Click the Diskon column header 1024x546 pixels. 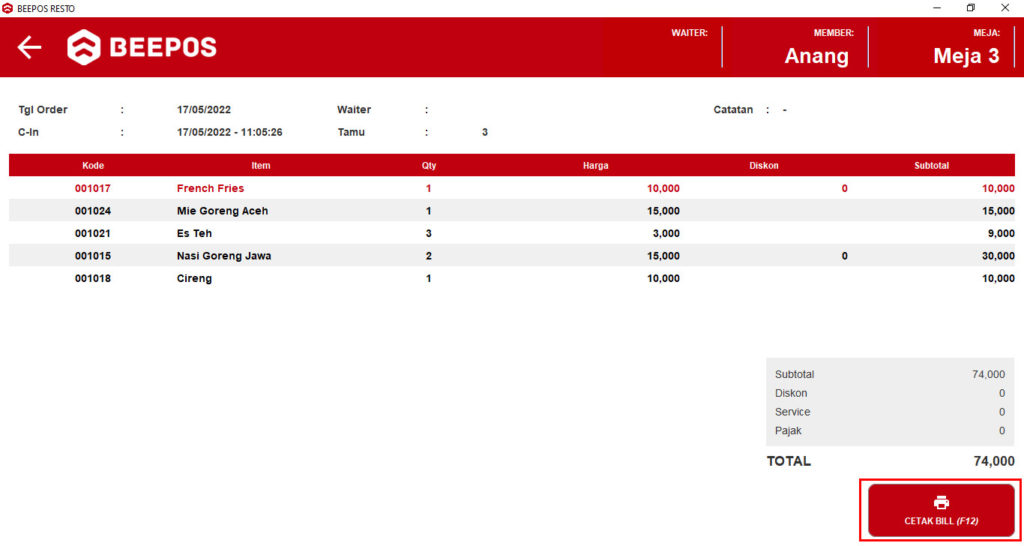click(x=763, y=165)
